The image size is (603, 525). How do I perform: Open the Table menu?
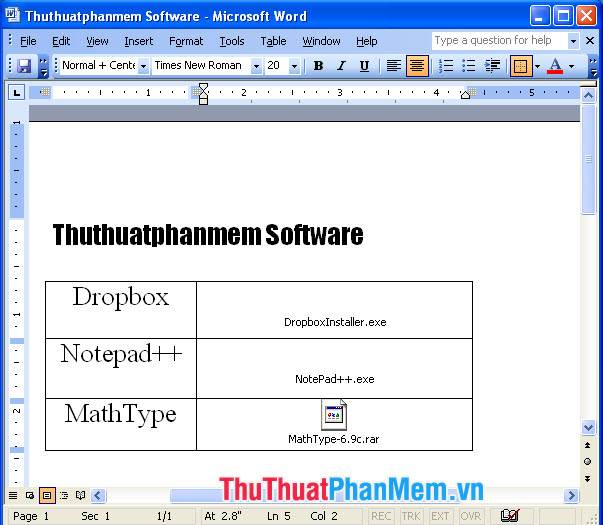pos(273,41)
